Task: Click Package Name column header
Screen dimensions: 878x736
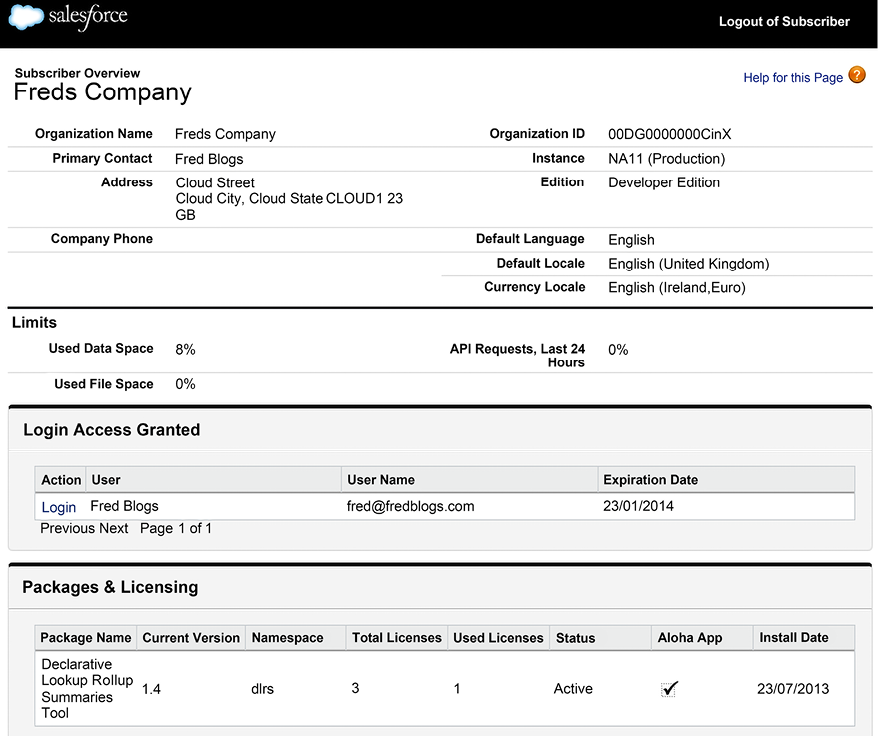Action: point(86,637)
